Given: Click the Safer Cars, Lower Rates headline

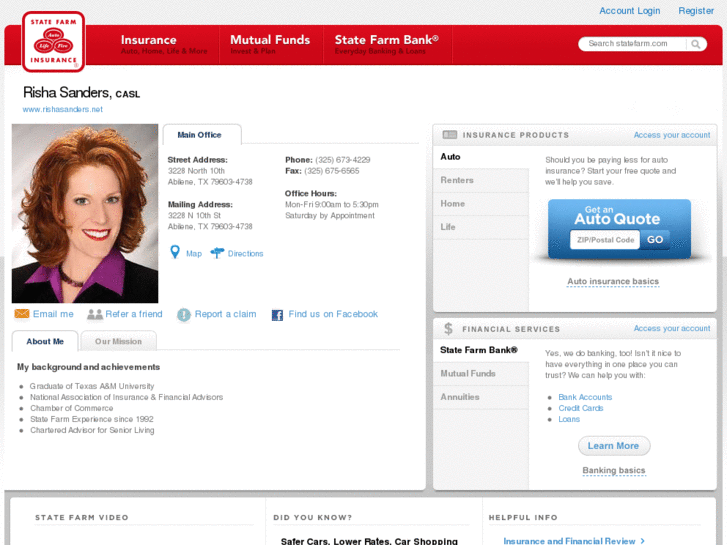Looking at the screenshot, I should [x=369, y=541].
